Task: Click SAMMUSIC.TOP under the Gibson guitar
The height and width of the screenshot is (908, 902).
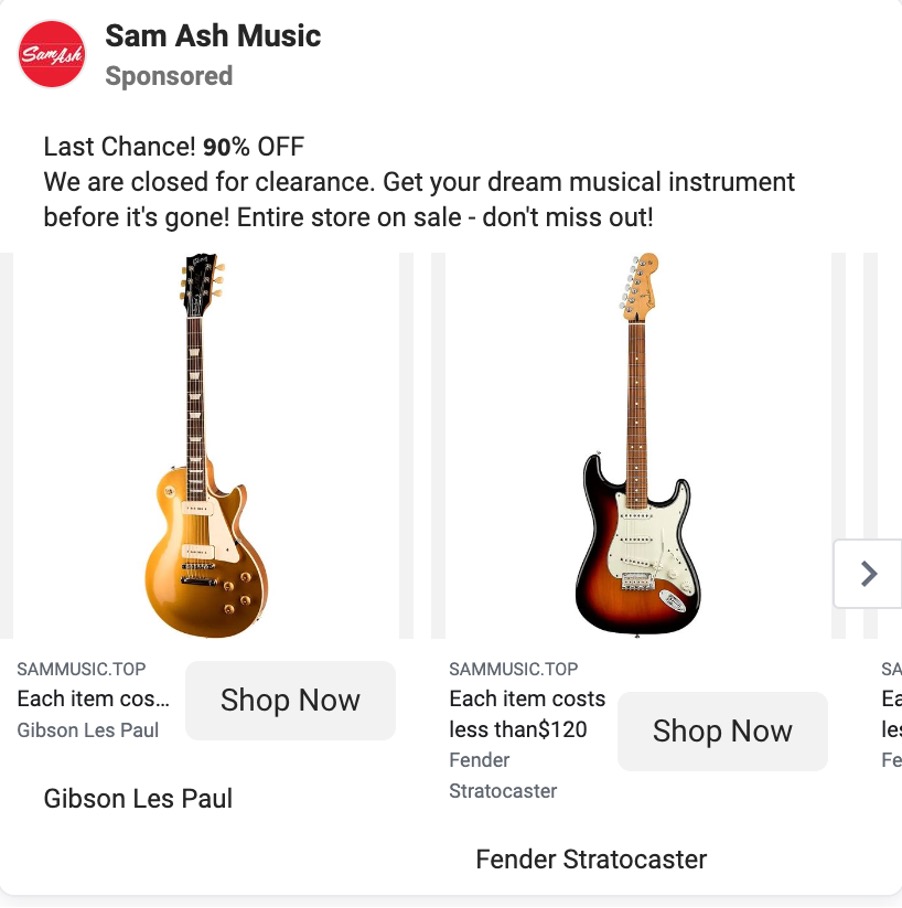Action: (81, 669)
